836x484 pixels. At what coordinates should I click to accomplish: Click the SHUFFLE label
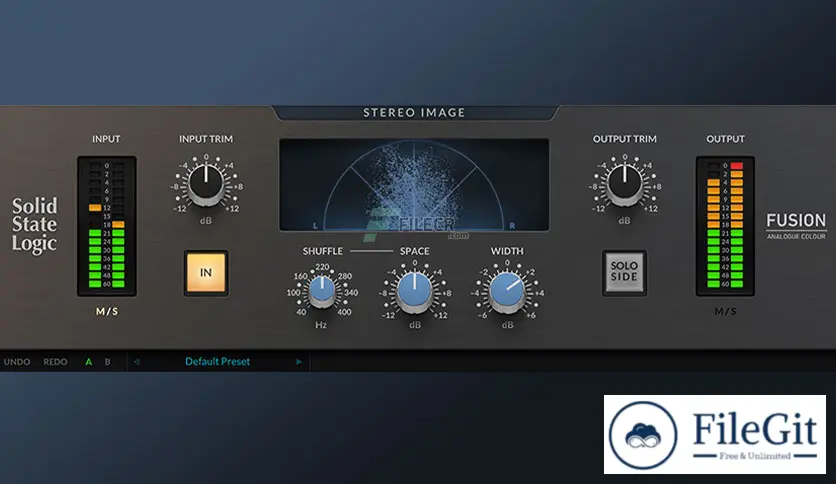click(323, 251)
